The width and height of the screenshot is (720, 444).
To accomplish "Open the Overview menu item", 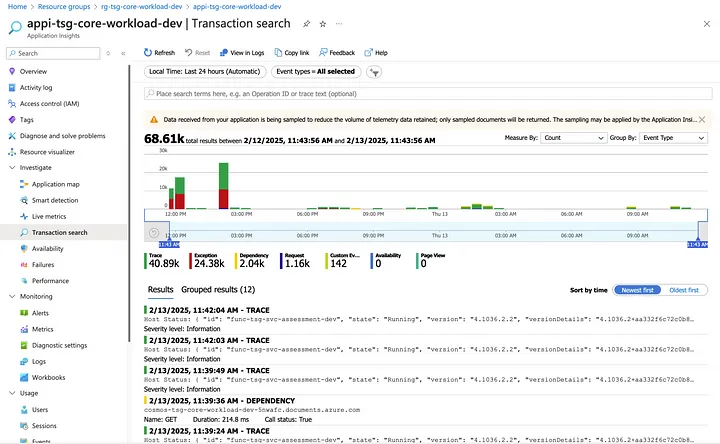I will 33,71.
